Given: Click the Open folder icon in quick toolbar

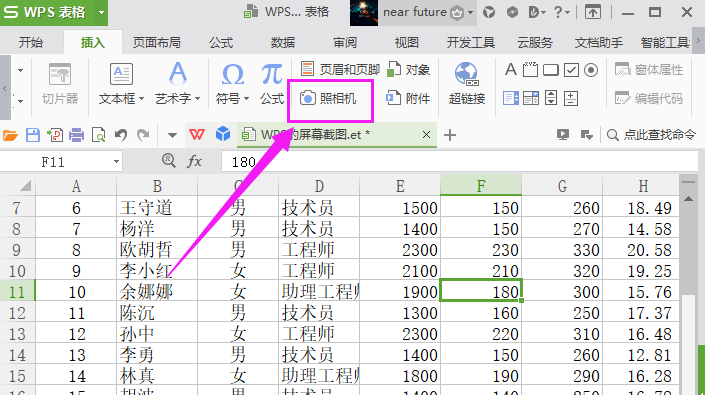Looking at the screenshot, I should 10,135.
